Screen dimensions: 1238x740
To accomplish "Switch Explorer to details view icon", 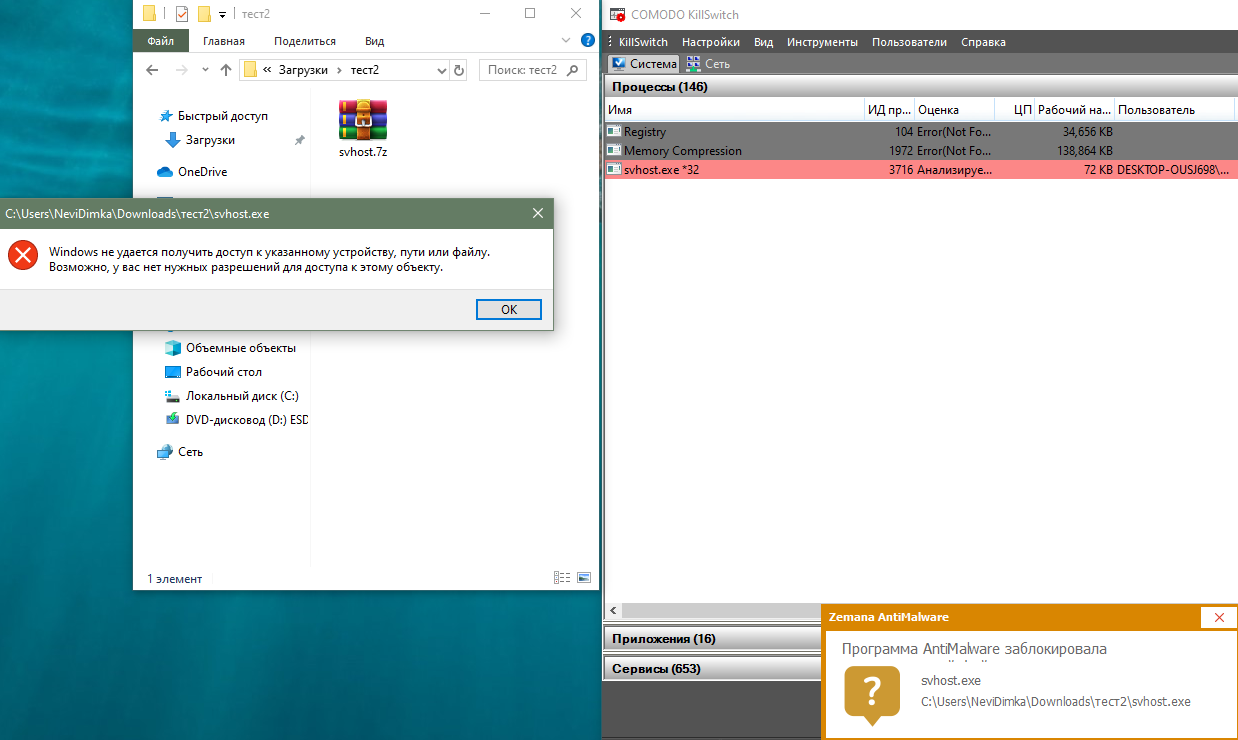I will click(x=562, y=578).
